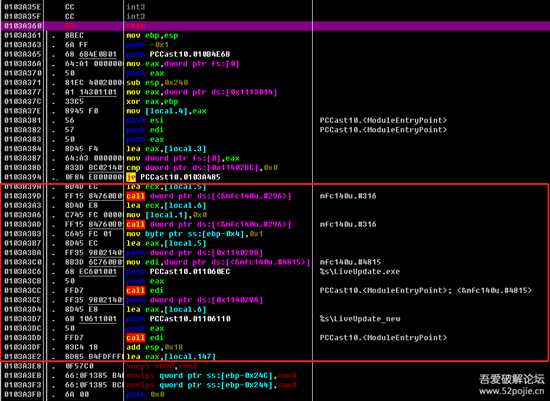
Task: Click the sub esp,0x240 instruction
Action: (x=157, y=83)
